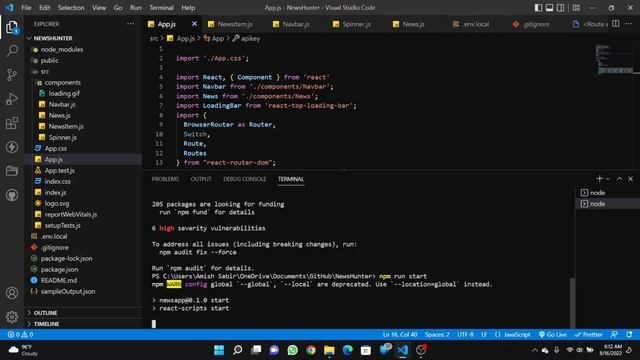Viewport: 640px width, 360px height.
Task: Click Spaces: 2 indentation setting
Action: tap(437, 334)
